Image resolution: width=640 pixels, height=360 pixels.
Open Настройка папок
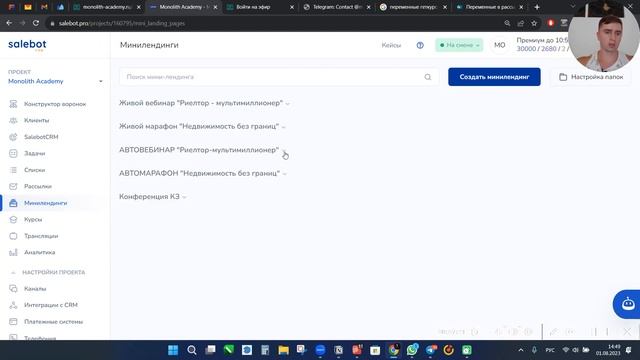[591, 77]
